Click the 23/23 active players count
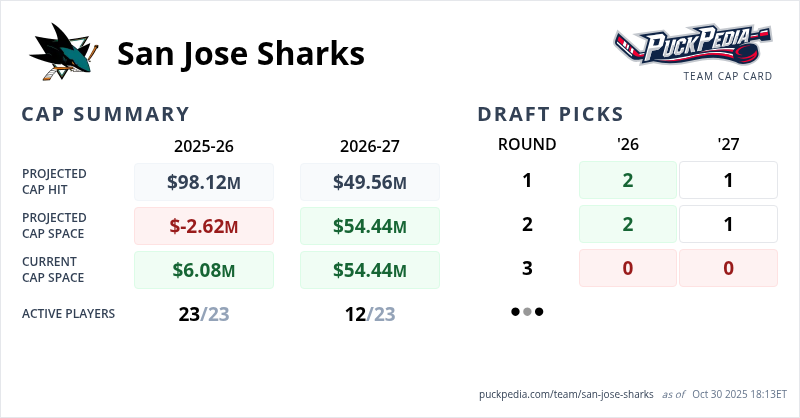Viewport: 800px width, 418px height. click(x=204, y=314)
